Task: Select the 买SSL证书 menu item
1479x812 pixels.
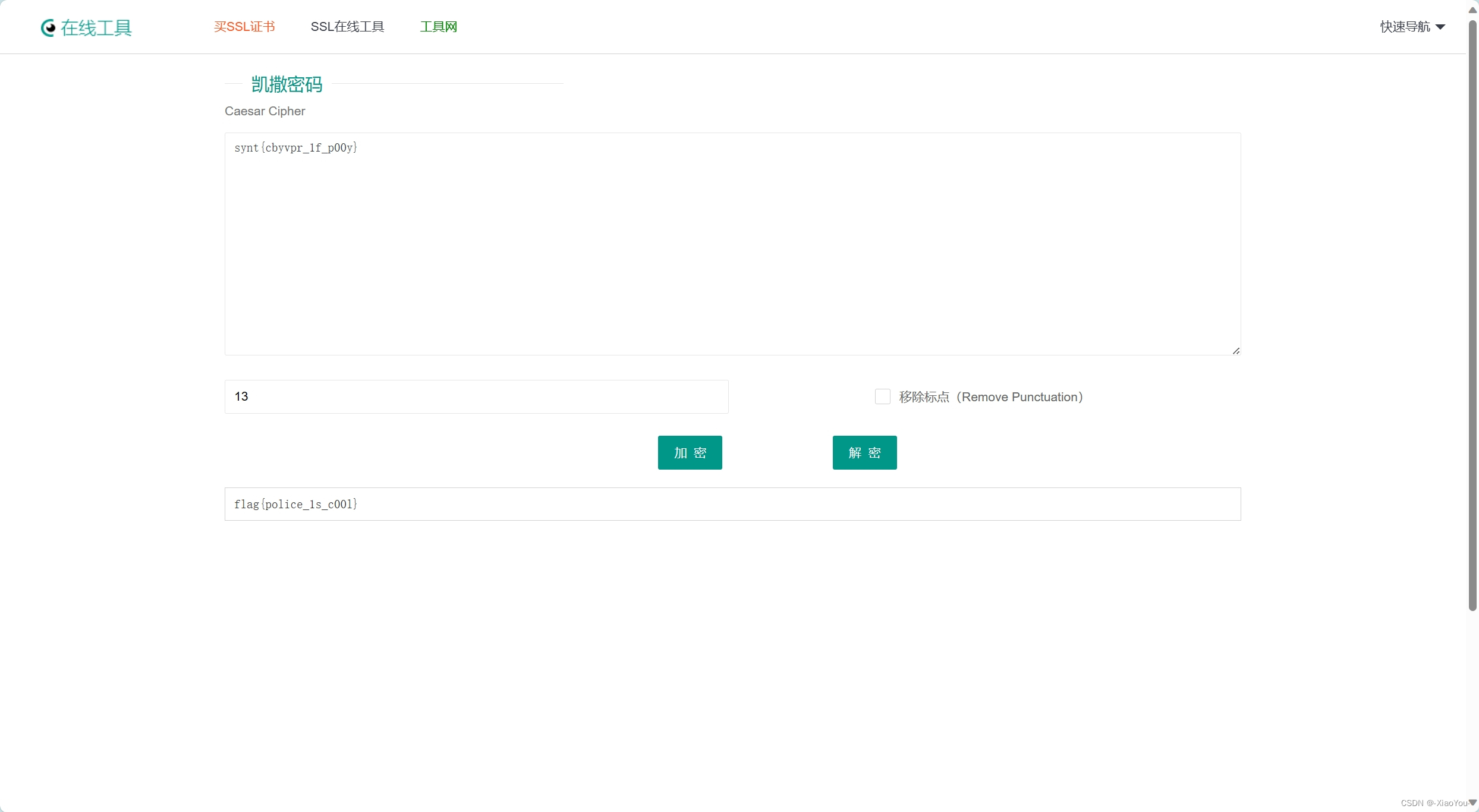Action: click(x=244, y=27)
